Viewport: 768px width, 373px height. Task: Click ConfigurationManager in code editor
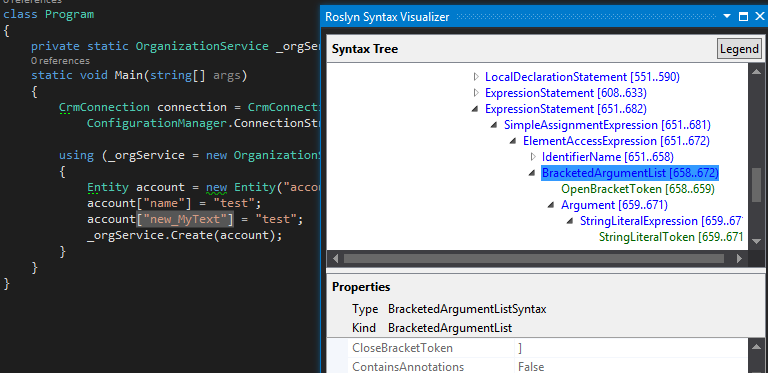coord(156,122)
